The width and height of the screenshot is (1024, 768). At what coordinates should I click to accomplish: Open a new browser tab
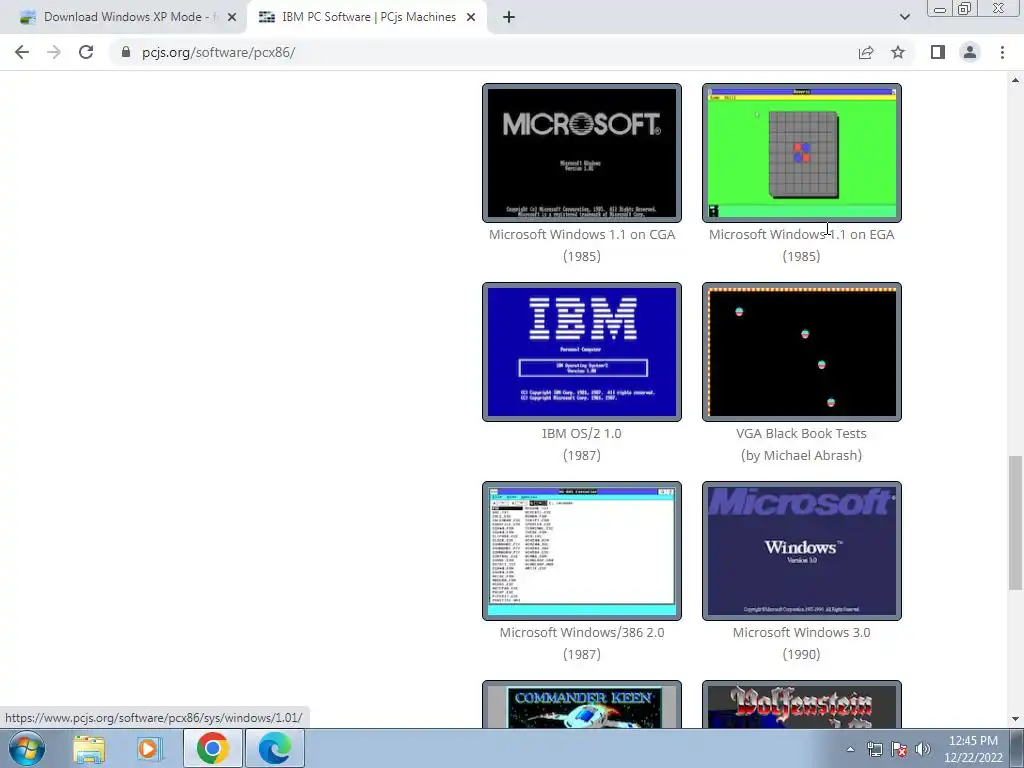[509, 17]
